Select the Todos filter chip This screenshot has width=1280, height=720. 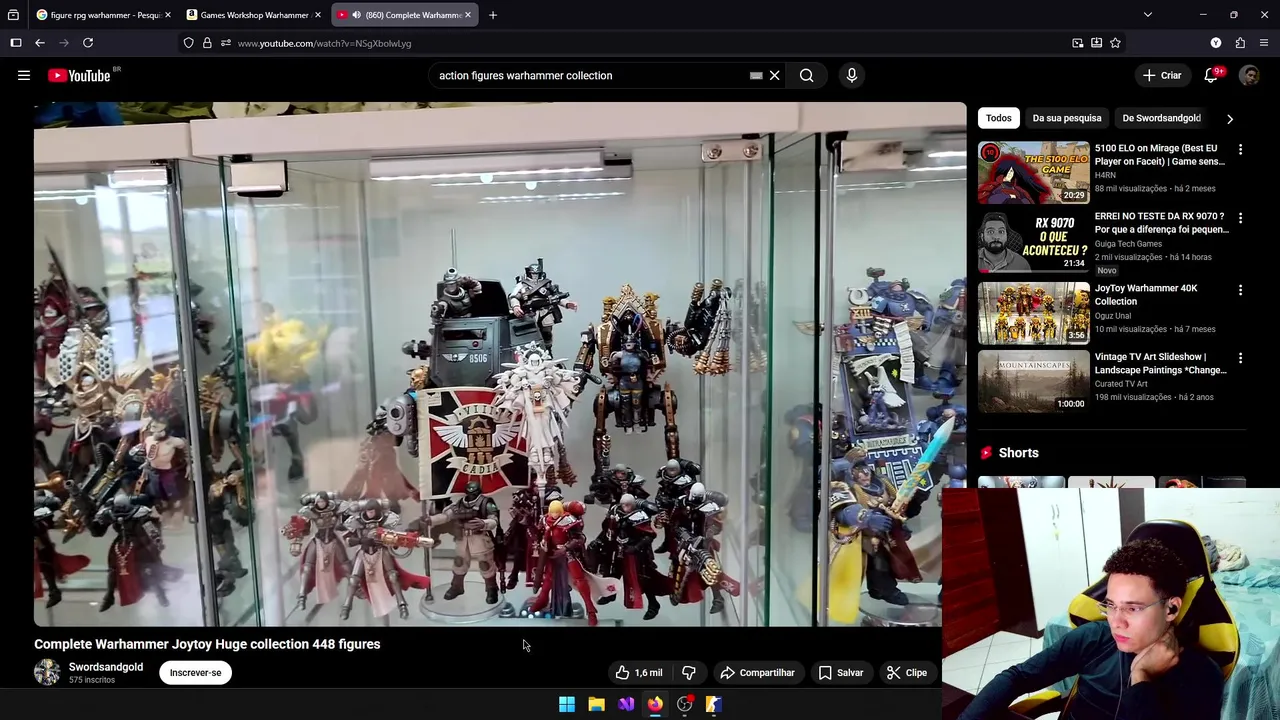[x=998, y=118]
